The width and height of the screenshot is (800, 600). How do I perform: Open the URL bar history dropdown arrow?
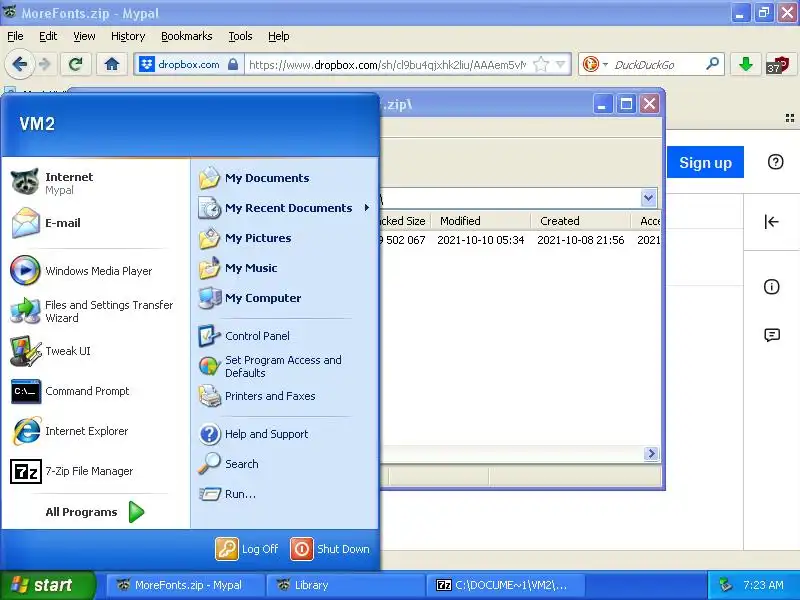point(560,64)
